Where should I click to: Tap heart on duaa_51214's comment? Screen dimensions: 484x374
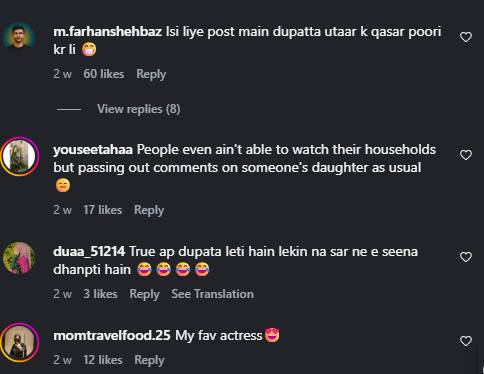(x=466, y=257)
